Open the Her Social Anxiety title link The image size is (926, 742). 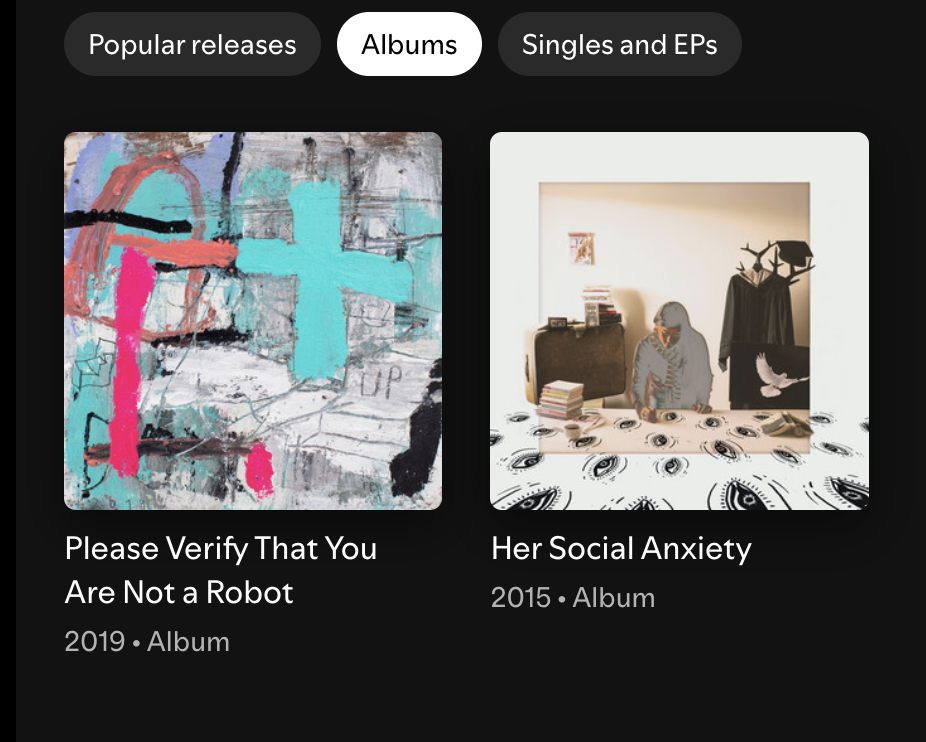tap(621, 548)
